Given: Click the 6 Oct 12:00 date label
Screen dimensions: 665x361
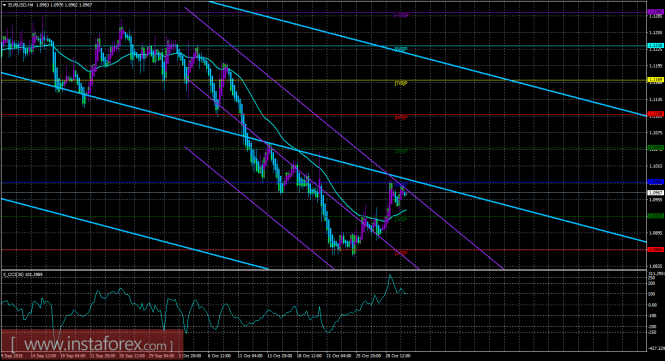Looking at the screenshot, I should coord(219,356).
